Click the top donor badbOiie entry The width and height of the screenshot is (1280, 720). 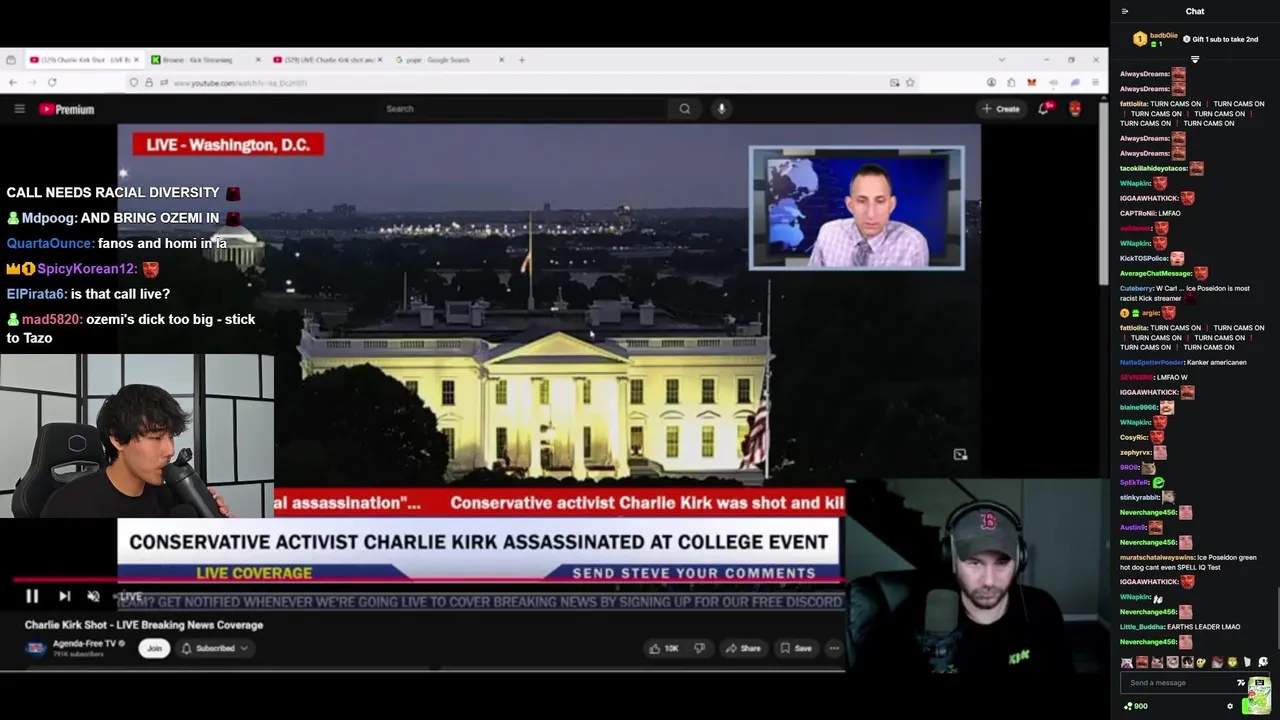tap(1155, 39)
